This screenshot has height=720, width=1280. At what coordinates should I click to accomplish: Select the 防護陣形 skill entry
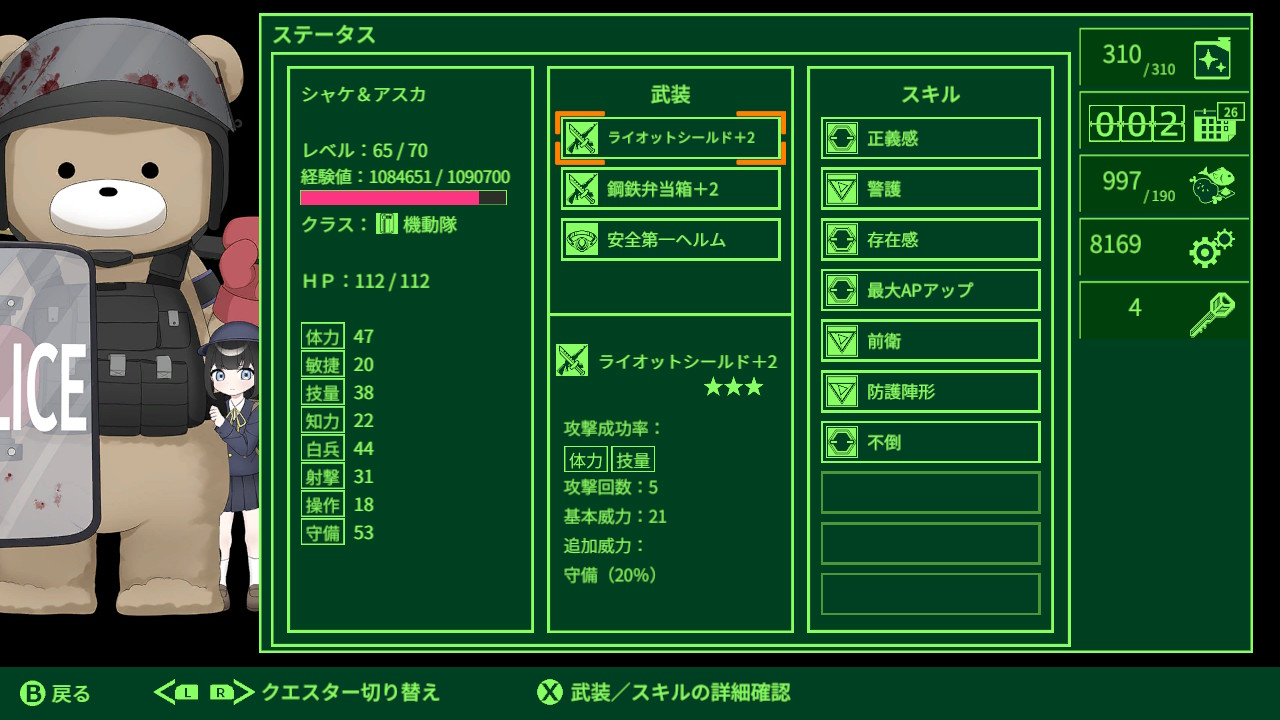pyautogui.click(x=931, y=392)
